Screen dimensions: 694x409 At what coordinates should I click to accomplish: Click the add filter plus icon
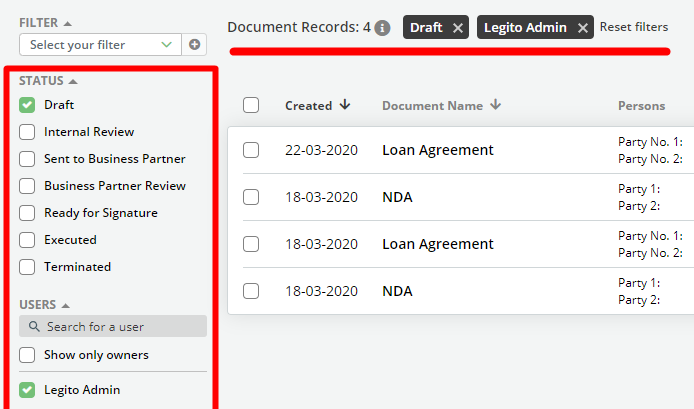pyautogui.click(x=194, y=44)
